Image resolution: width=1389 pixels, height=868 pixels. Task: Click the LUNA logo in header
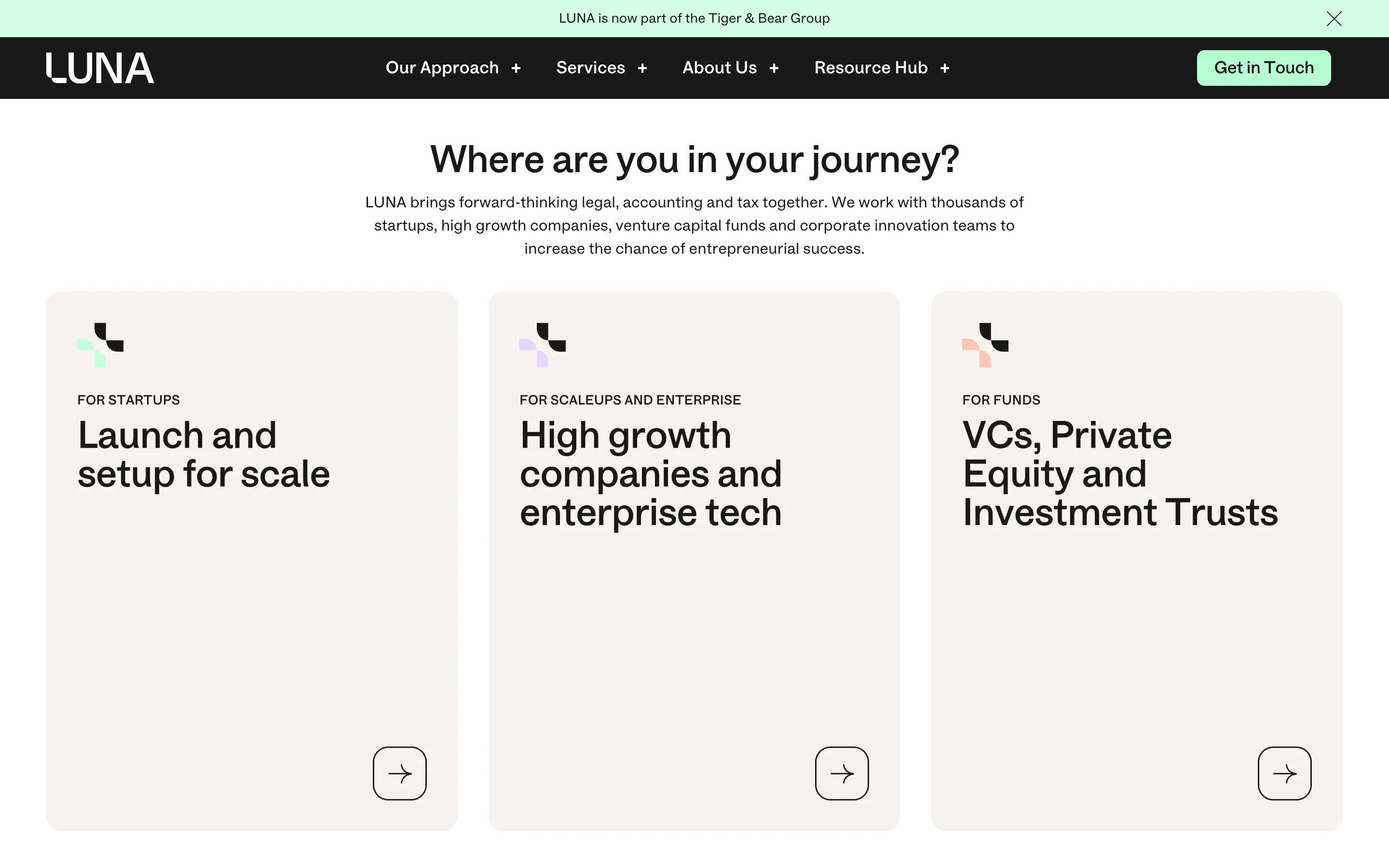pyautogui.click(x=100, y=68)
